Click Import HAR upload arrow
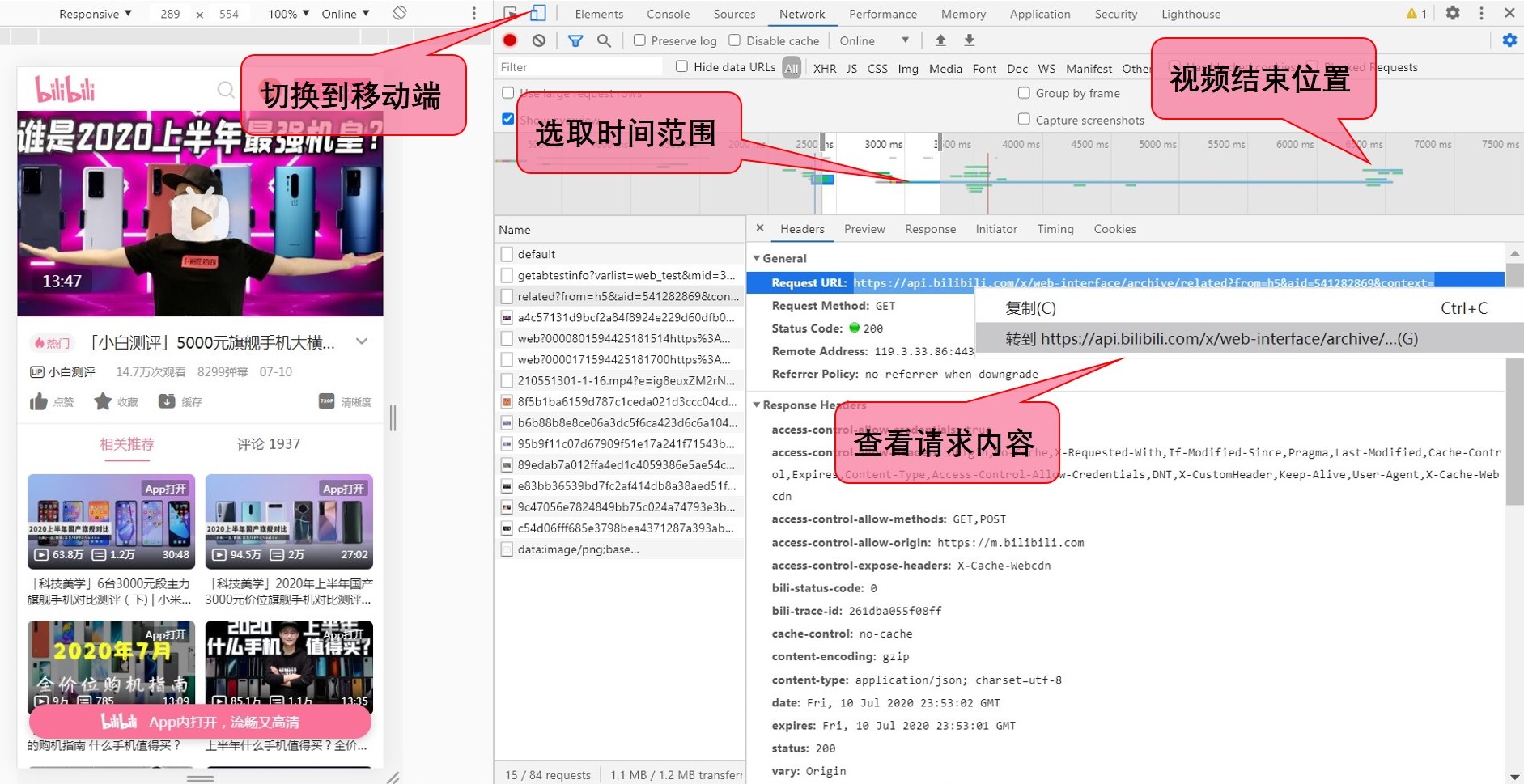The height and width of the screenshot is (784, 1524). (940, 40)
